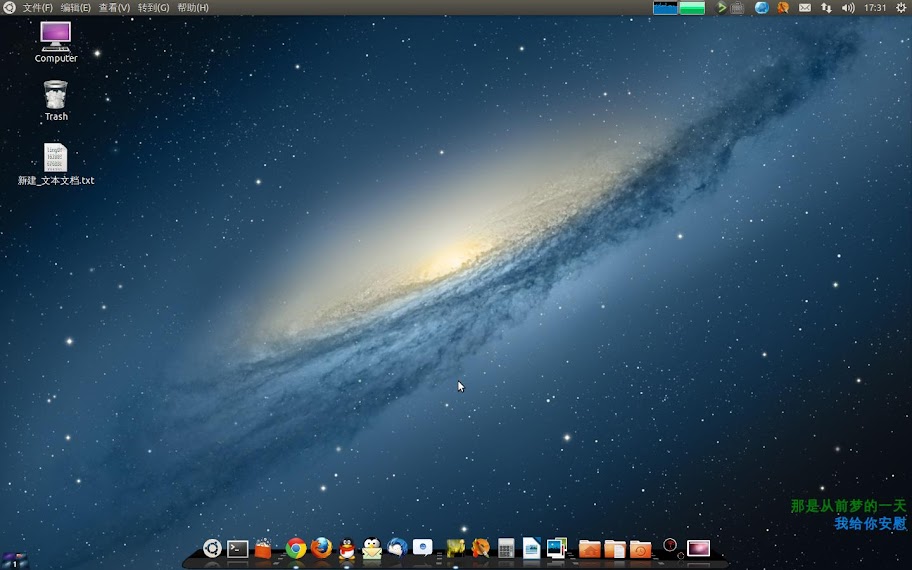The image size is (912, 570).
Task: Click the 17:31 clock in panel
Action: [x=875, y=8]
